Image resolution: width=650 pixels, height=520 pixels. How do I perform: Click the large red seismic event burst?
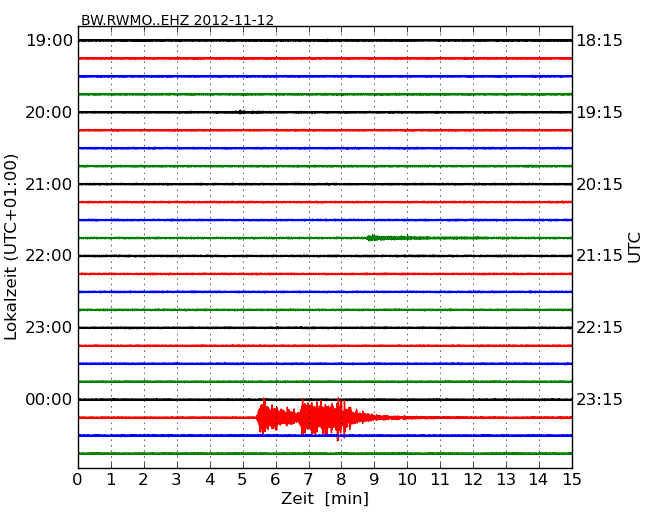pos(315,418)
